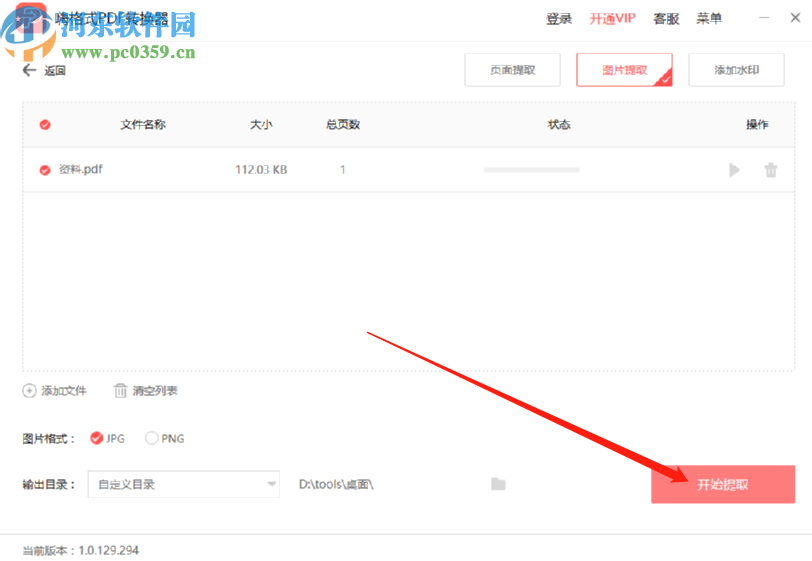
Task: Click the 清空列表 label
Action: [x=154, y=391]
